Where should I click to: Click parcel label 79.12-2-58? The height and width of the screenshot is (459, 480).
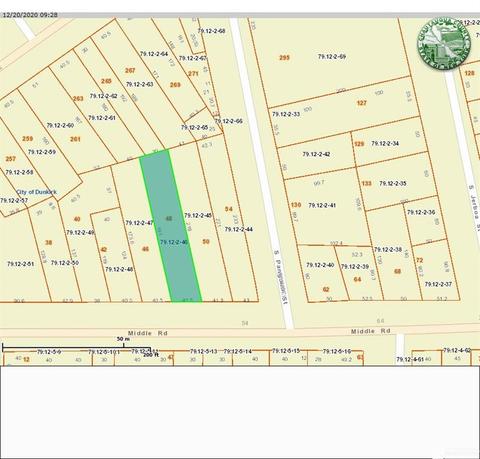coord(19,172)
